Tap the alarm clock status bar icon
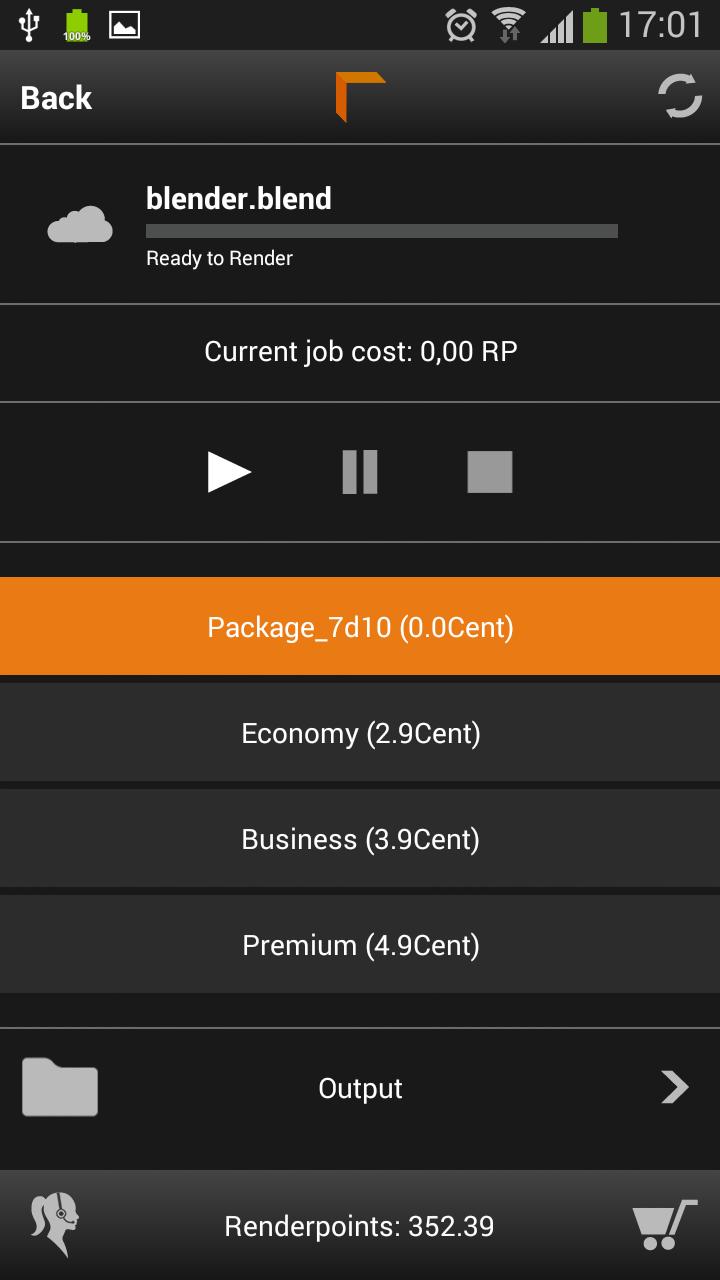The width and height of the screenshot is (720, 1280). [461, 25]
